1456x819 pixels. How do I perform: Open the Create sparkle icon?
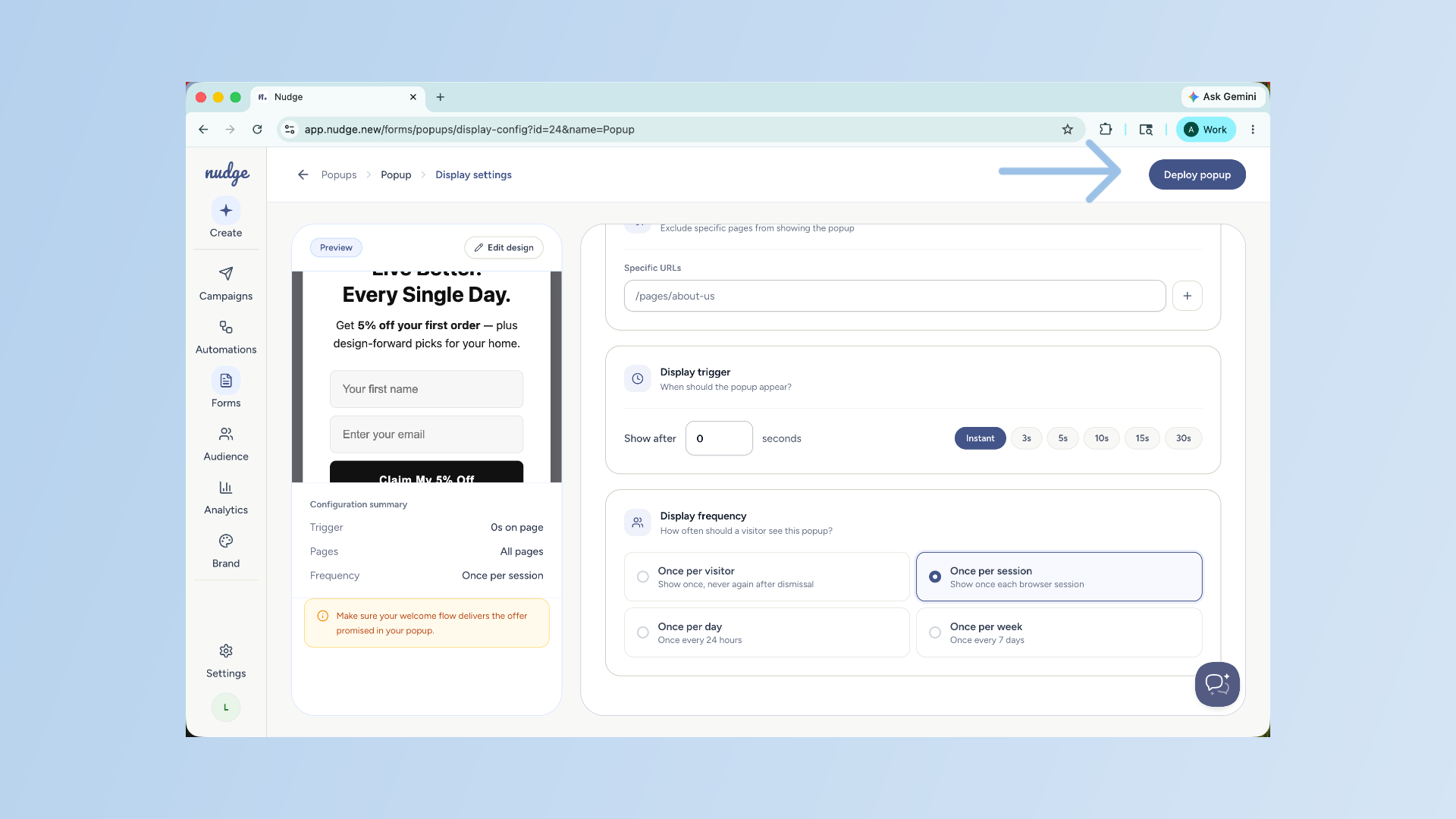pyautogui.click(x=226, y=210)
